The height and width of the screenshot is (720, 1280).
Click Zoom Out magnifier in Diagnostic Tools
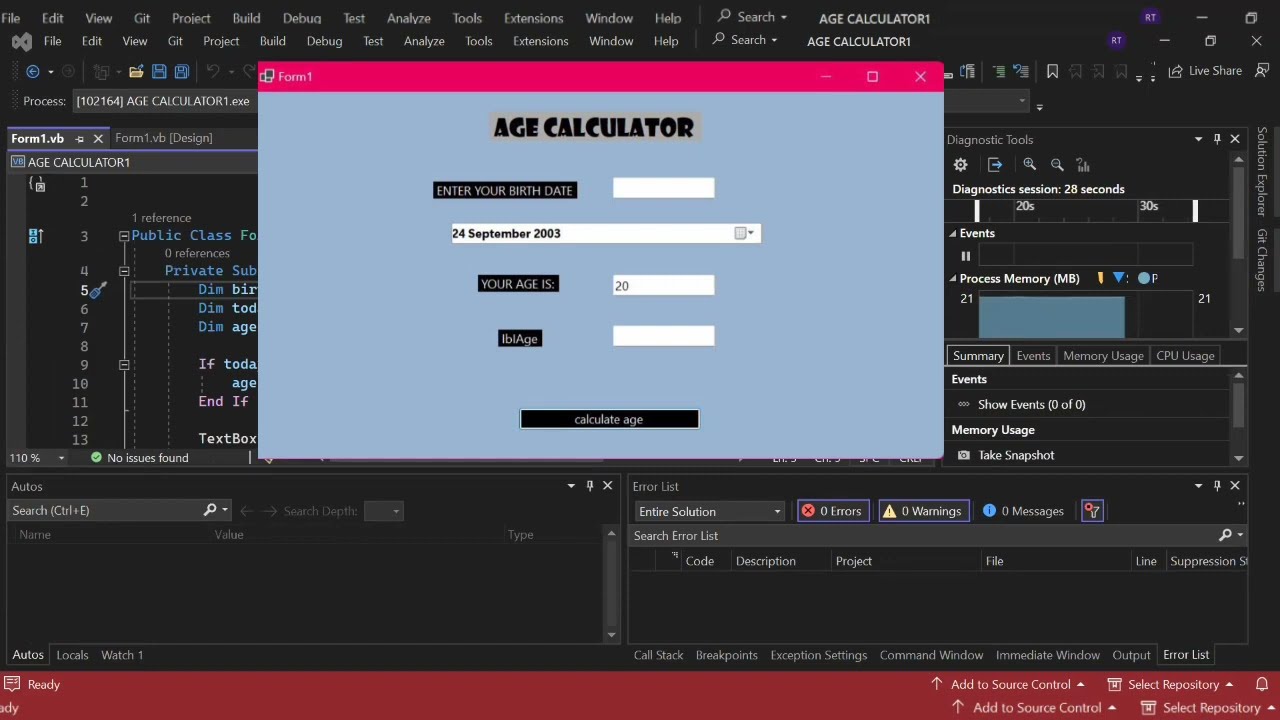(x=1057, y=165)
